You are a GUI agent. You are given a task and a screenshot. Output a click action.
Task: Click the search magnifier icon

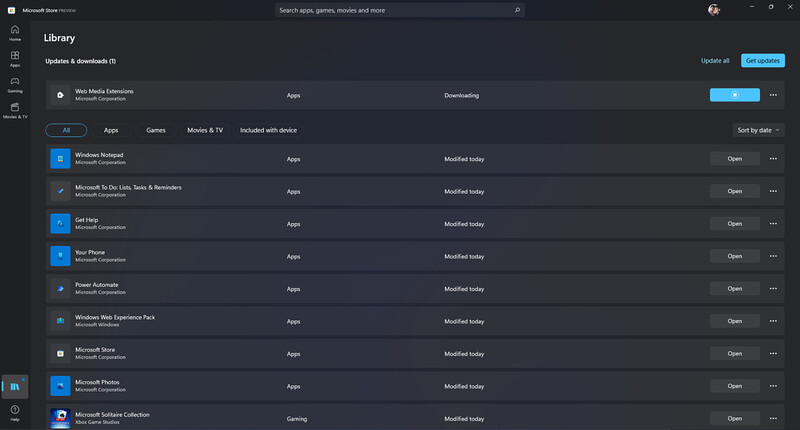pyautogui.click(x=517, y=10)
